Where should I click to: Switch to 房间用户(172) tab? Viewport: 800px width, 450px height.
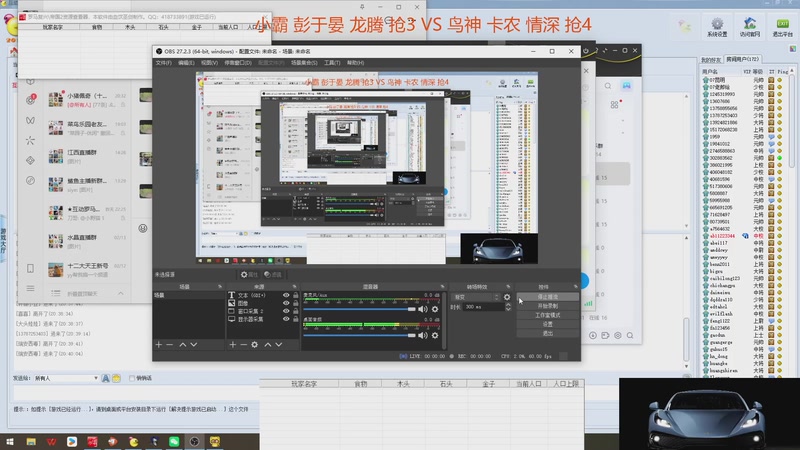742,59
